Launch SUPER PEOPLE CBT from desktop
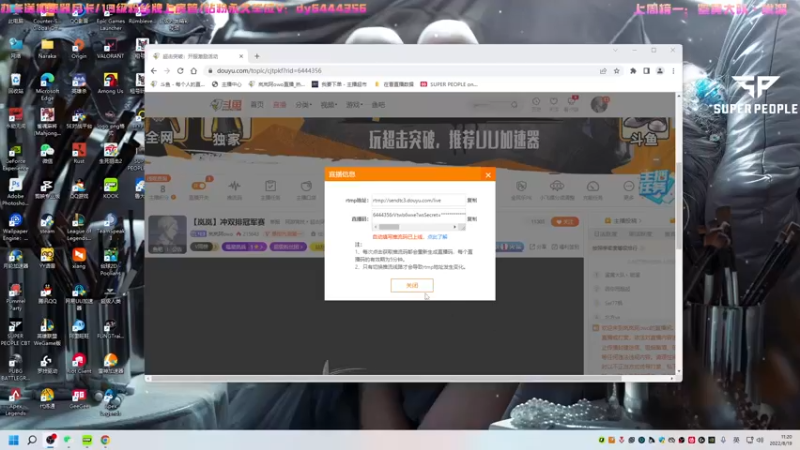 [x=15, y=332]
